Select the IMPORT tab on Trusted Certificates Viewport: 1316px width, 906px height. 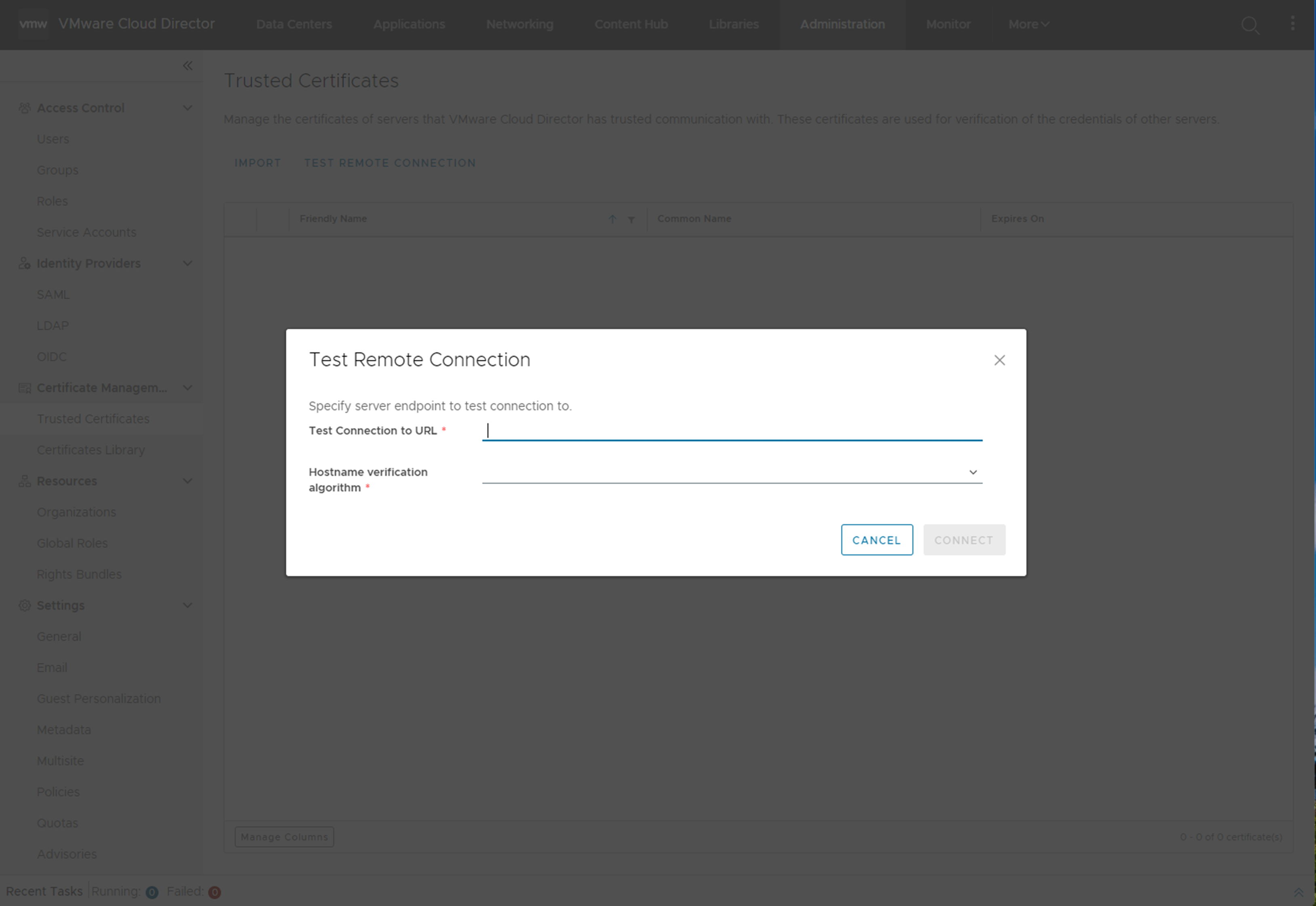[257, 162]
